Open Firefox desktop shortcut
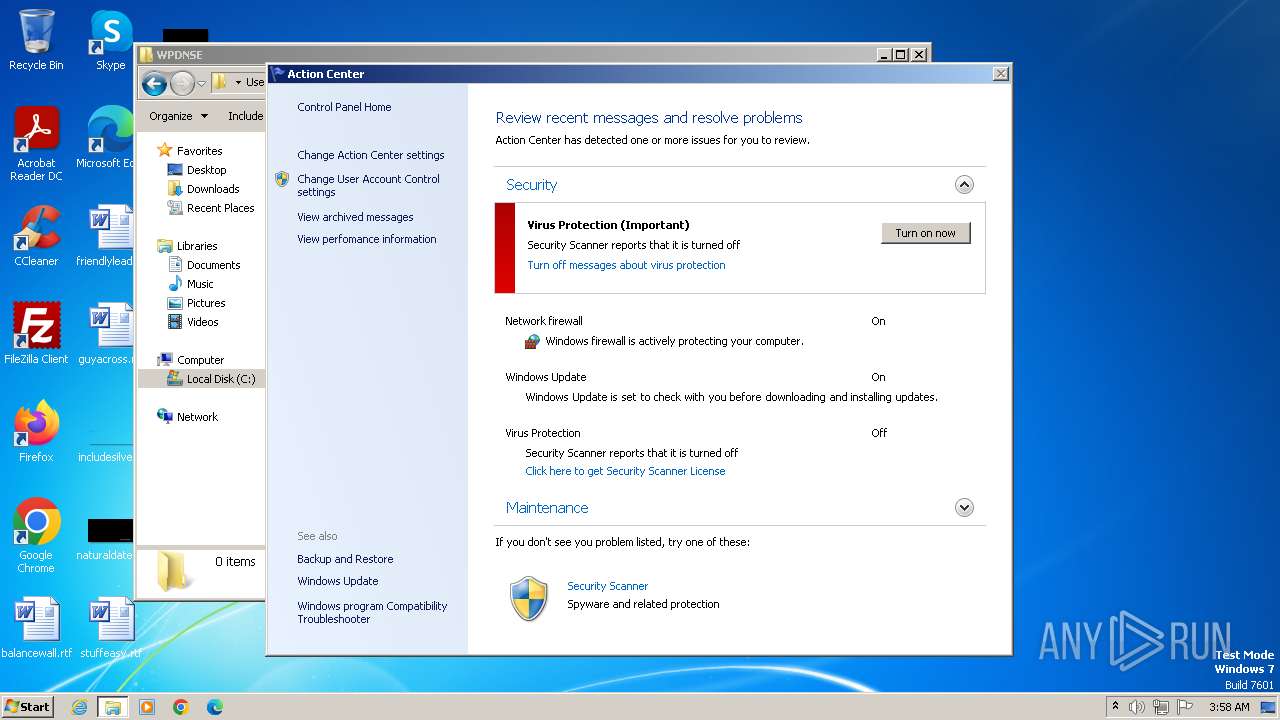The width and height of the screenshot is (1280, 720). [x=36, y=432]
